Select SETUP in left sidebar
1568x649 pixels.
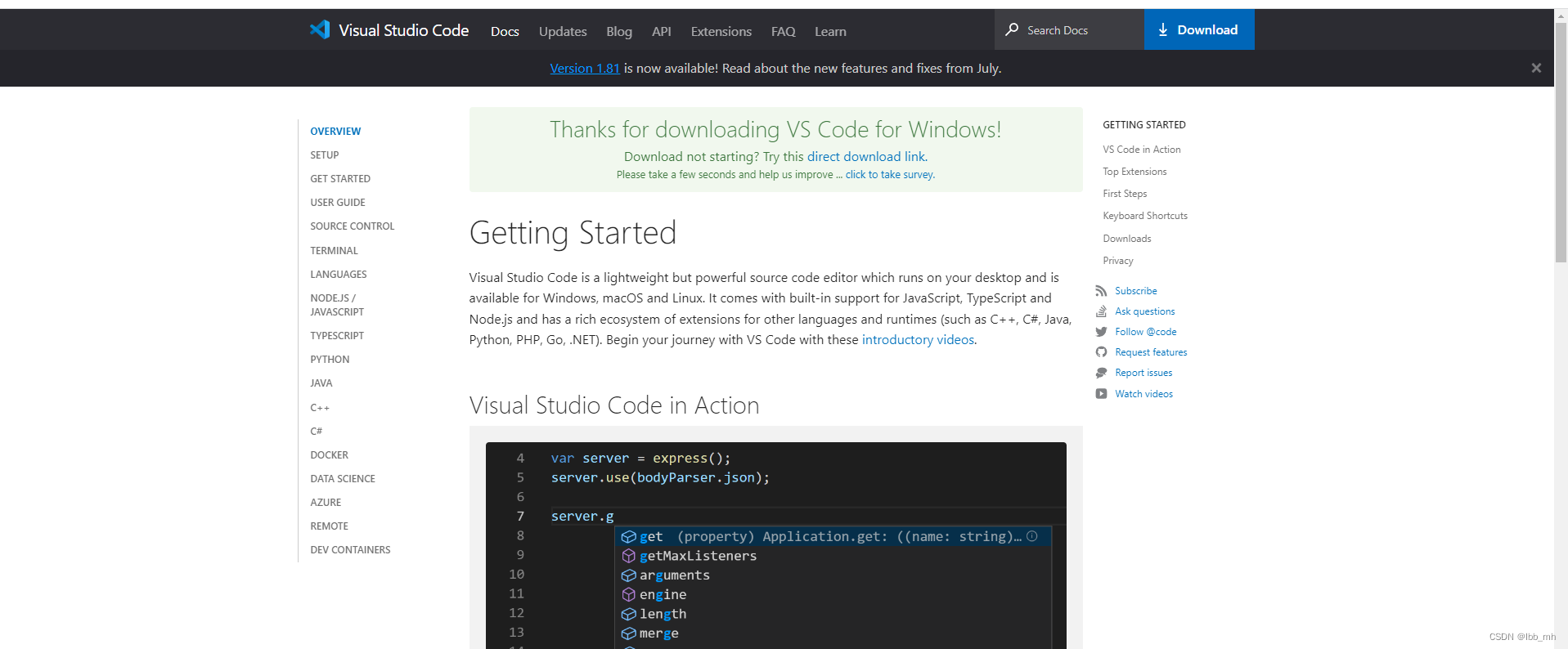click(x=325, y=155)
